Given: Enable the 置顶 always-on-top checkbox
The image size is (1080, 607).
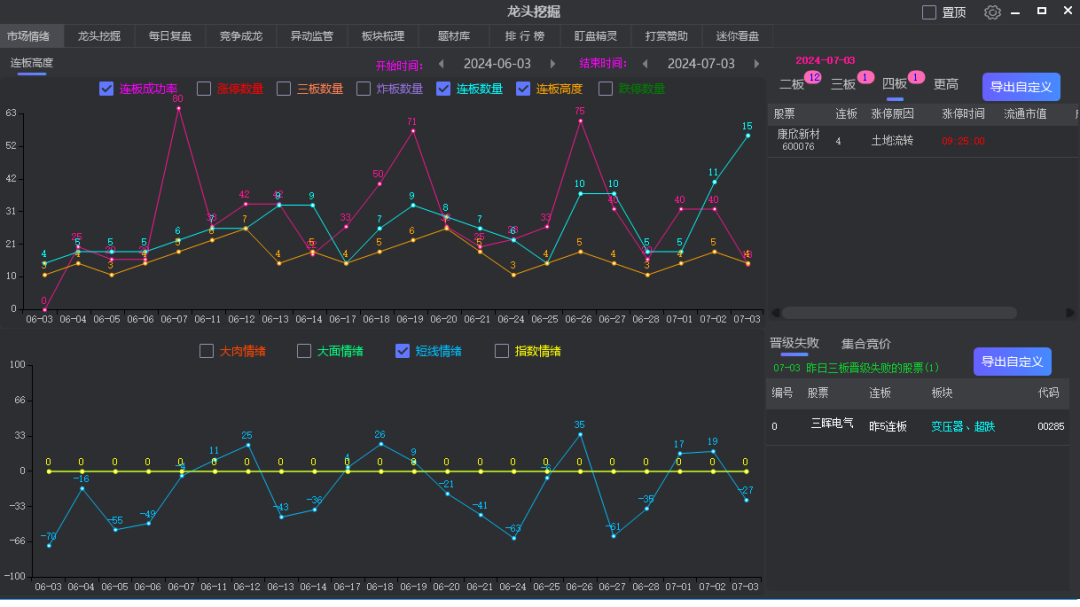Looking at the screenshot, I should click(929, 12).
